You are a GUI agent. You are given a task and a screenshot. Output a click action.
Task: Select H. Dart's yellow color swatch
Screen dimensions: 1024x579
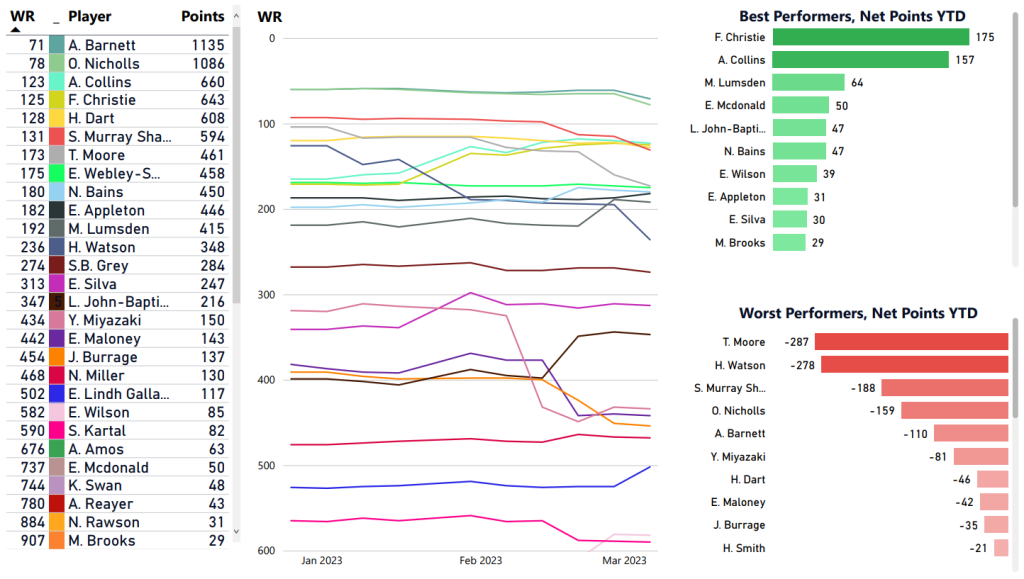[x=57, y=118]
